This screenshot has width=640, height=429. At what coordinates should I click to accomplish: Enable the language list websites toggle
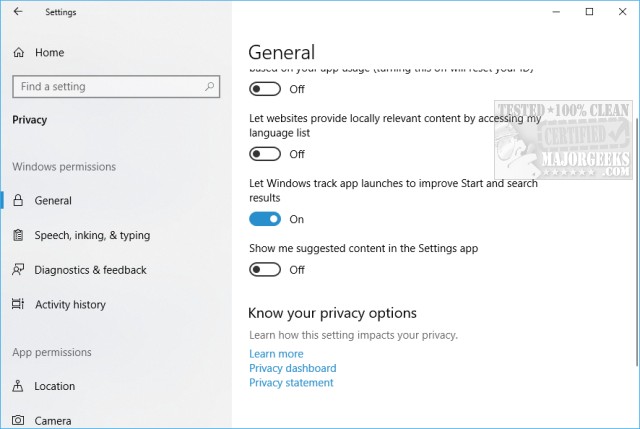[x=265, y=154]
